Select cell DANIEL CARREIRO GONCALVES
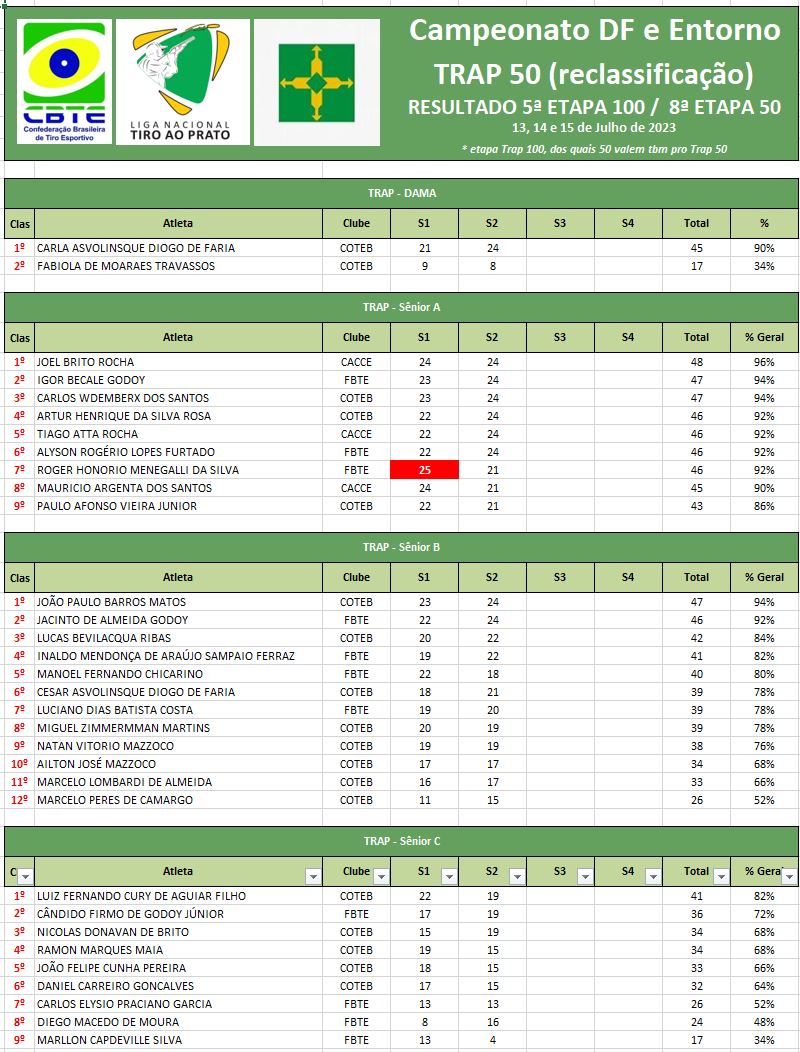The width and height of the screenshot is (800, 1052). (x=179, y=986)
